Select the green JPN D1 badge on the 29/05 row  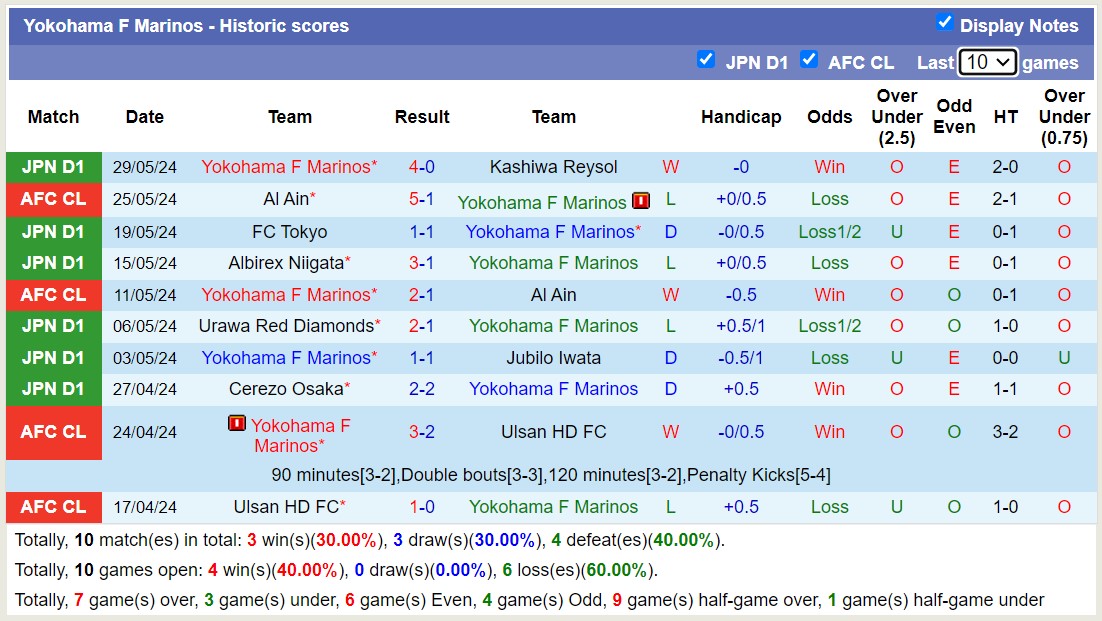pos(53,167)
